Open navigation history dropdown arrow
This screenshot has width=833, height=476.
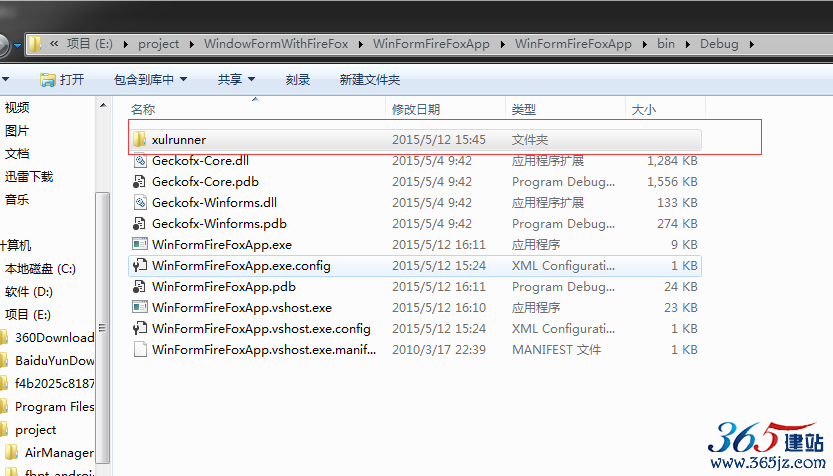coord(17,45)
